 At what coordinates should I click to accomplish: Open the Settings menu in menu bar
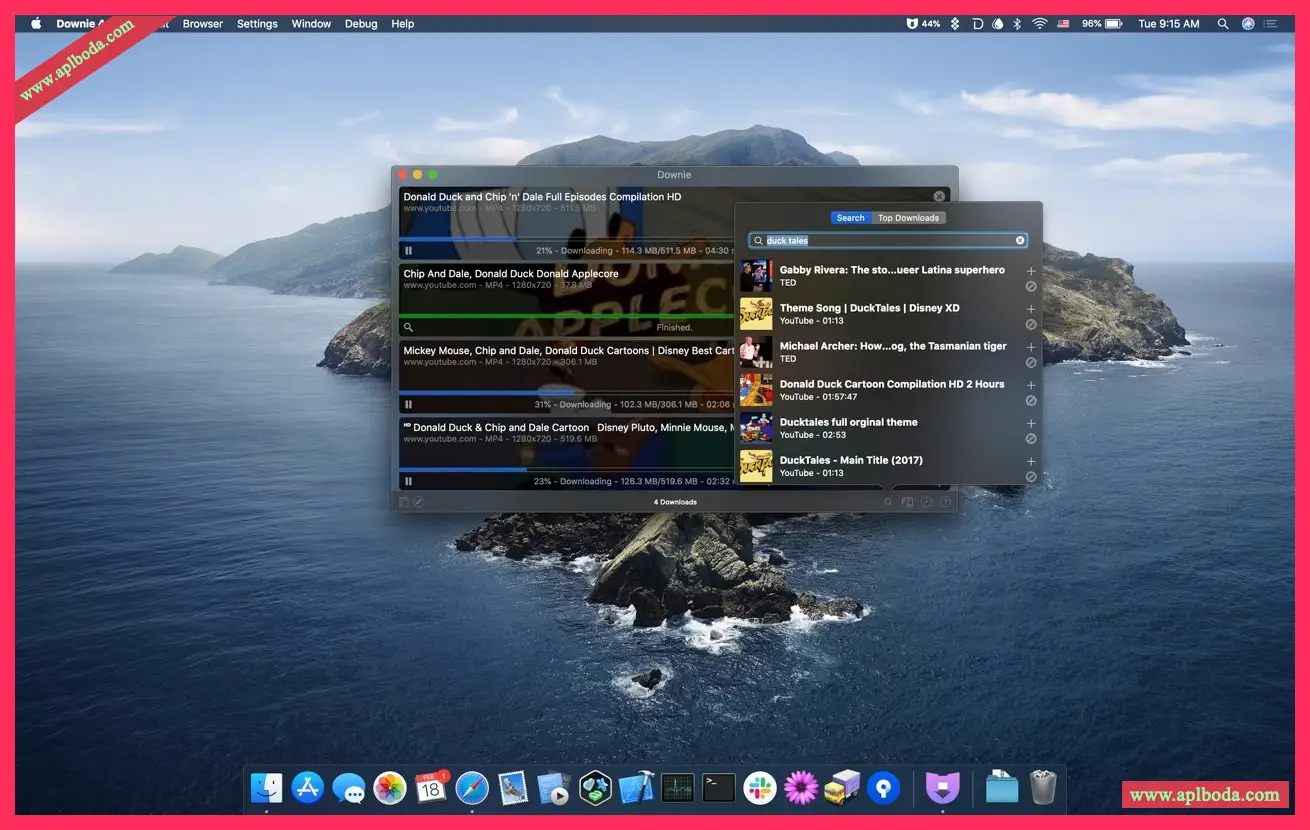[257, 24]
